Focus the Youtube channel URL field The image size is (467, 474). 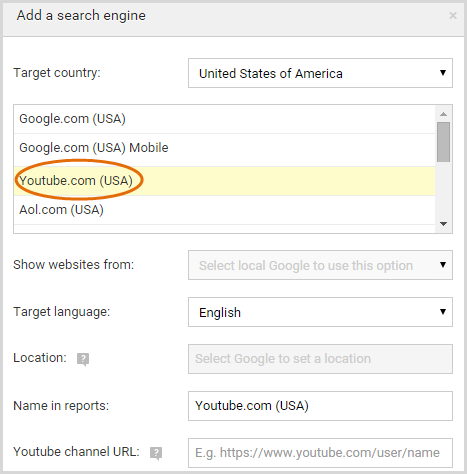pos(320,453)
